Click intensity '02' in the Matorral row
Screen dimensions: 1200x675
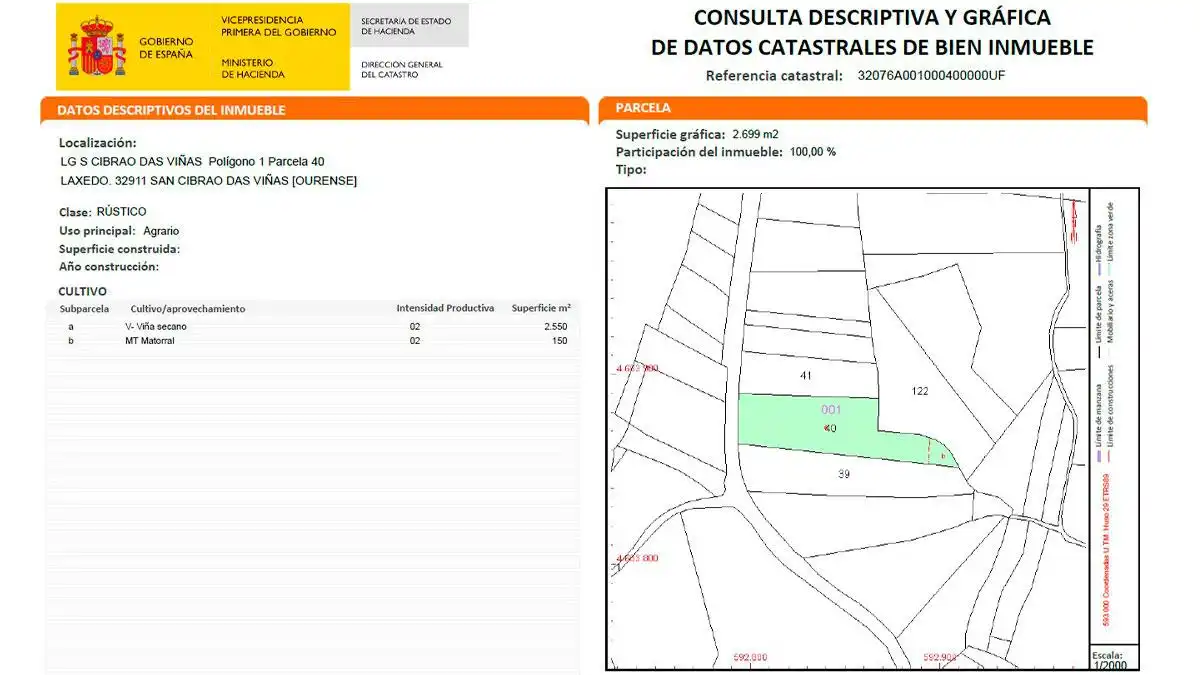tap(415, 341)
